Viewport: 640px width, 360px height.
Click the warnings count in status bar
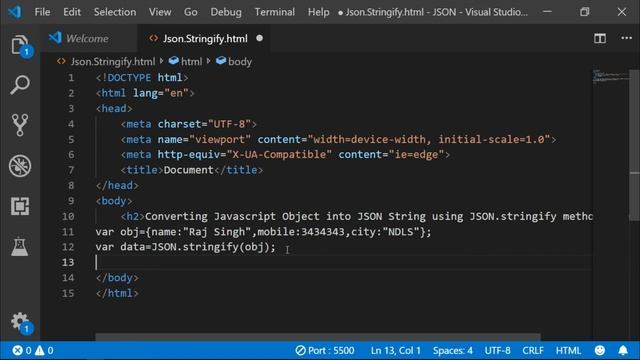pos(44,350)
